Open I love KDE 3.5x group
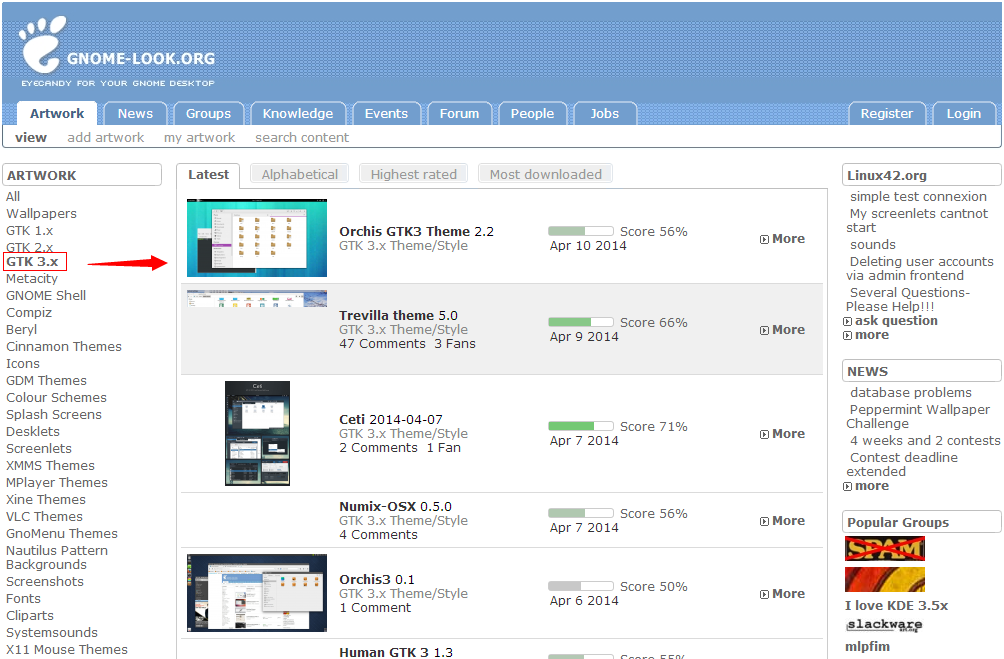Viewport: 1004px width, 659px height. coord(896,605)
